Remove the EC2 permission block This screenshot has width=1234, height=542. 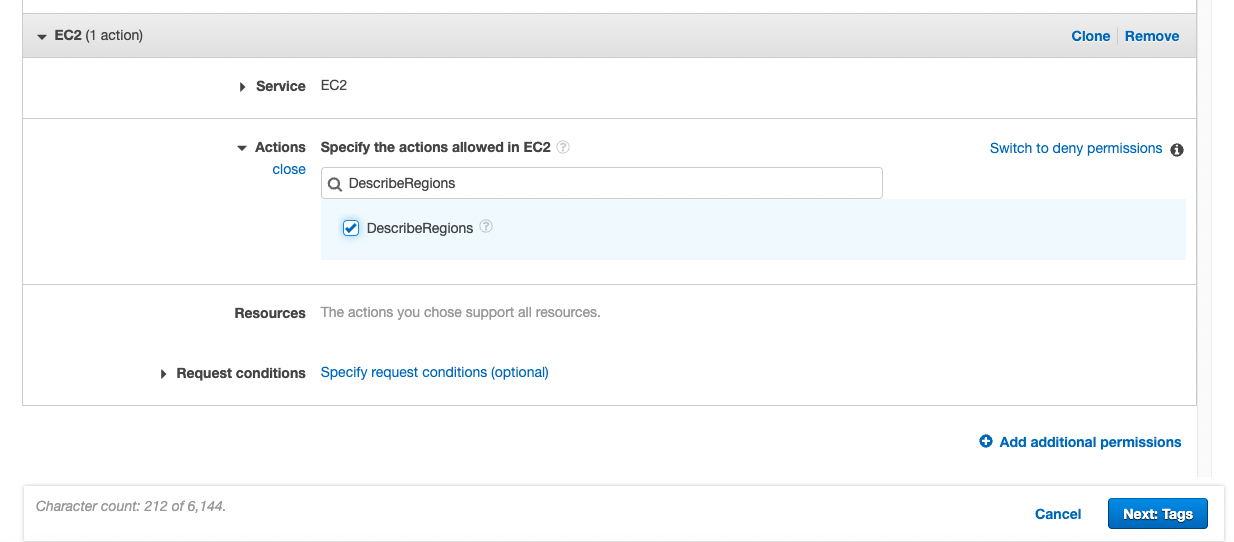(x=1152, y=36)
